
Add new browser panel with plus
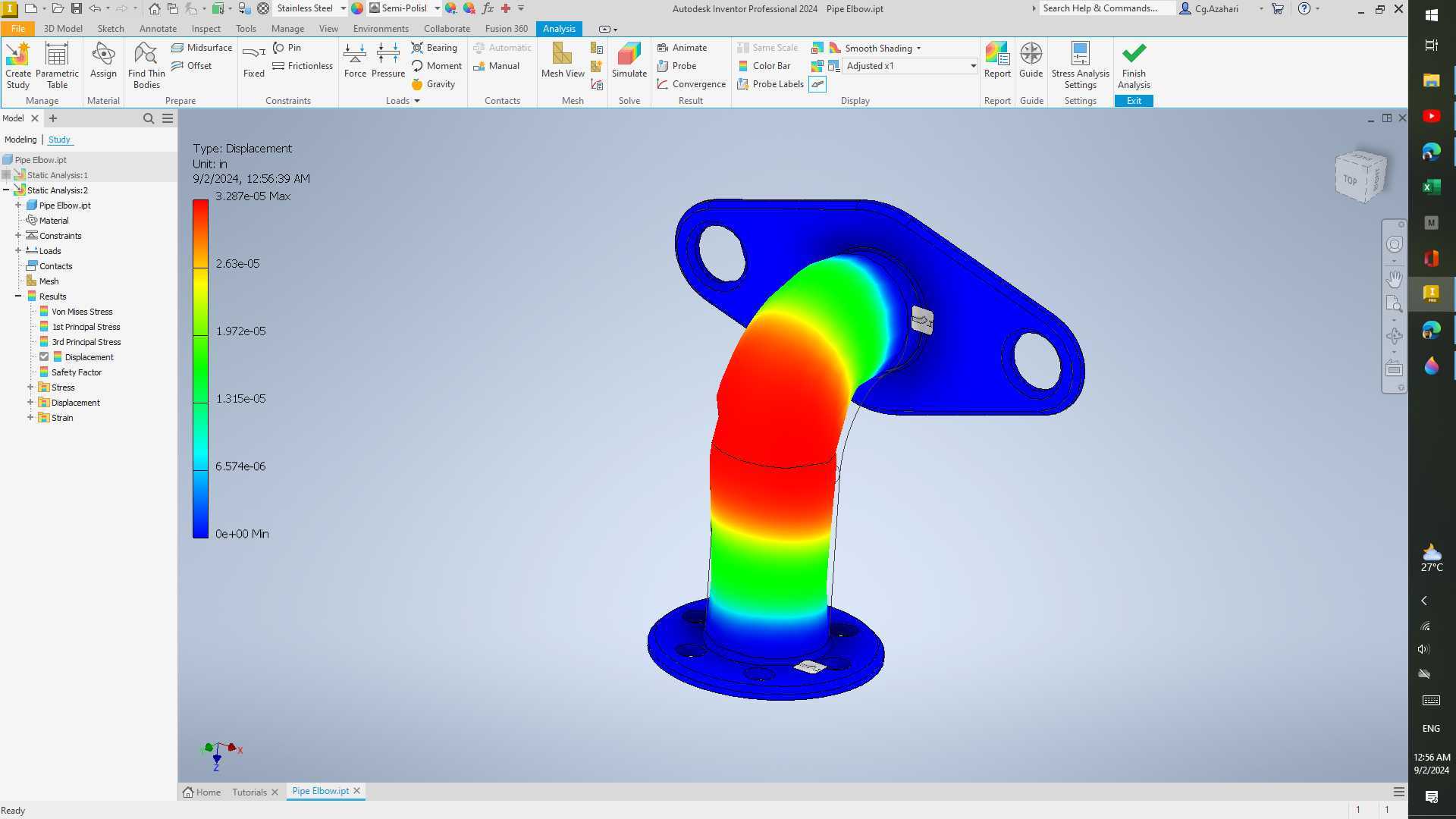pos(52,118)
